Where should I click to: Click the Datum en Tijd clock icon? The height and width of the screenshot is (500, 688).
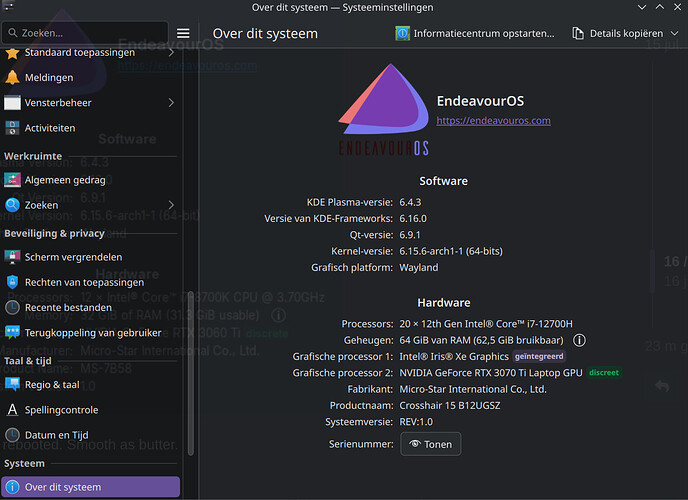coord(12,435)
